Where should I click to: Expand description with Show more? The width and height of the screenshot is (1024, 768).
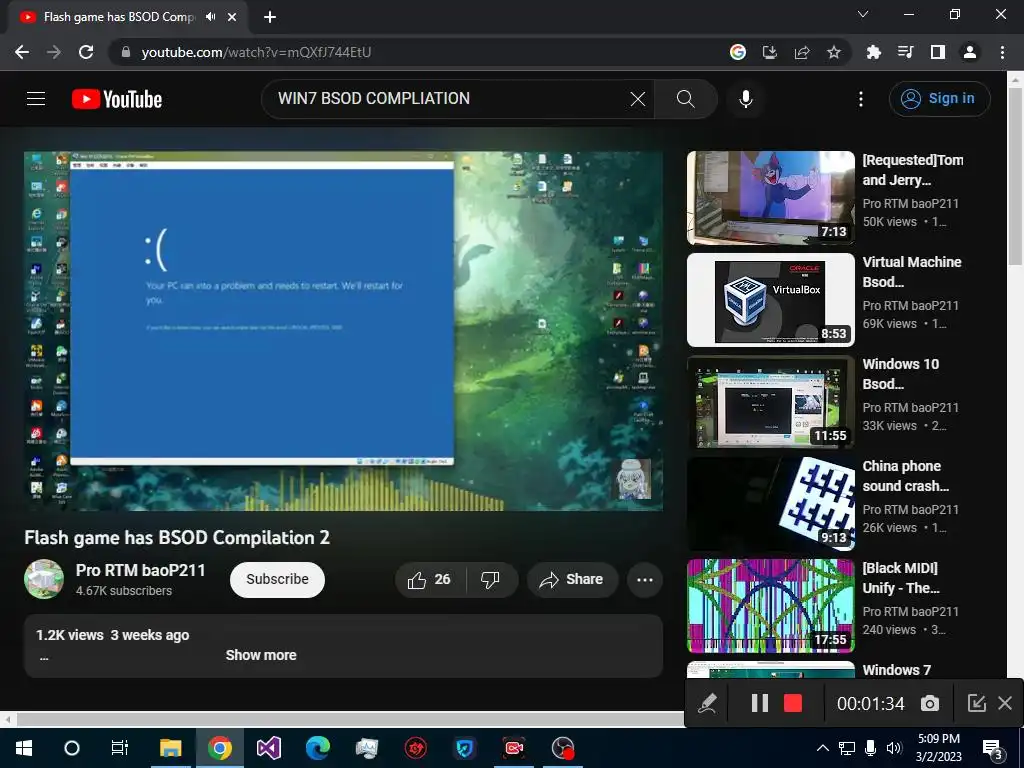coord(261,655)
